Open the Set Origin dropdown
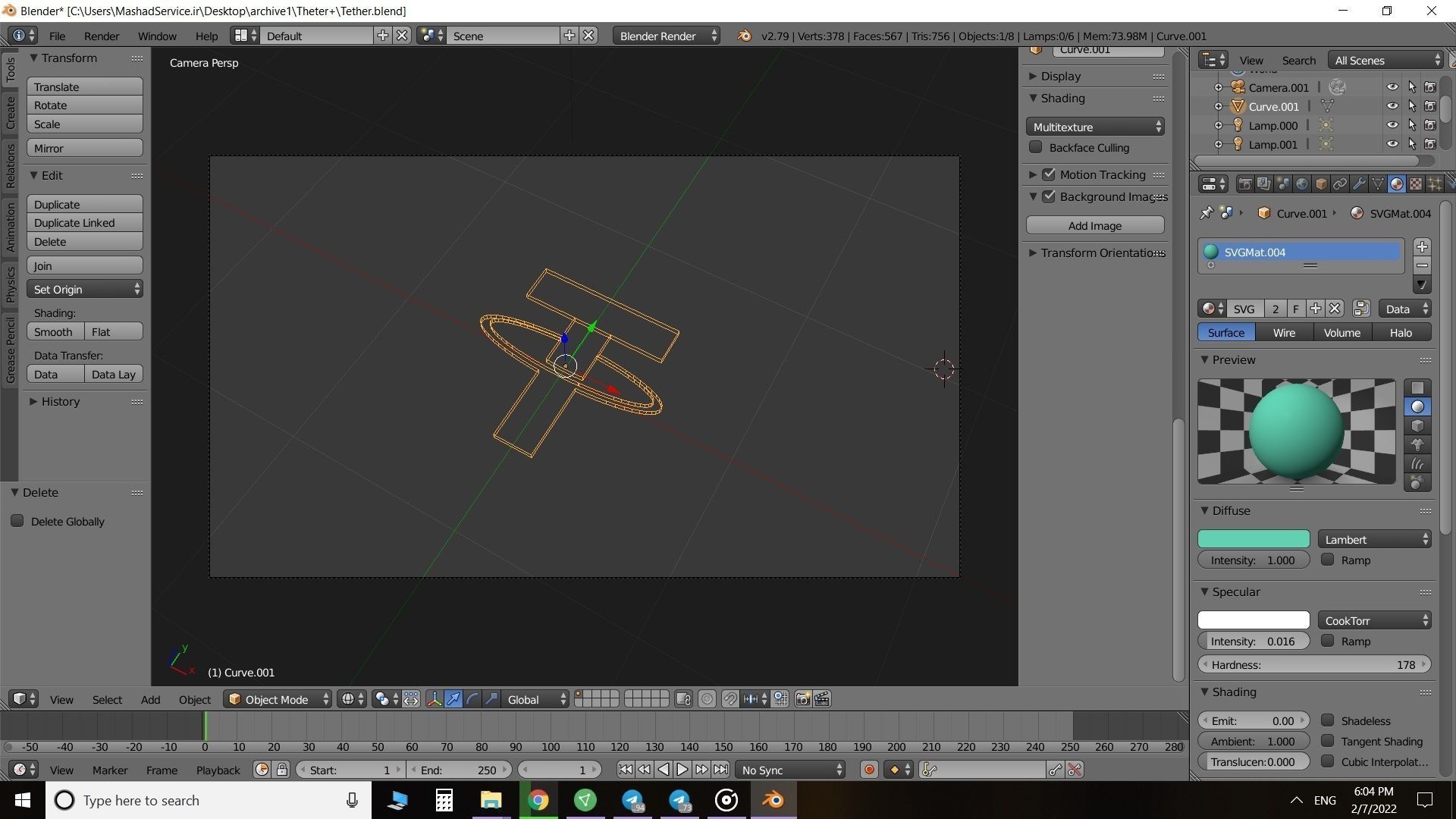This screenshot has width=1456, height=819. (x=85, y=289)
